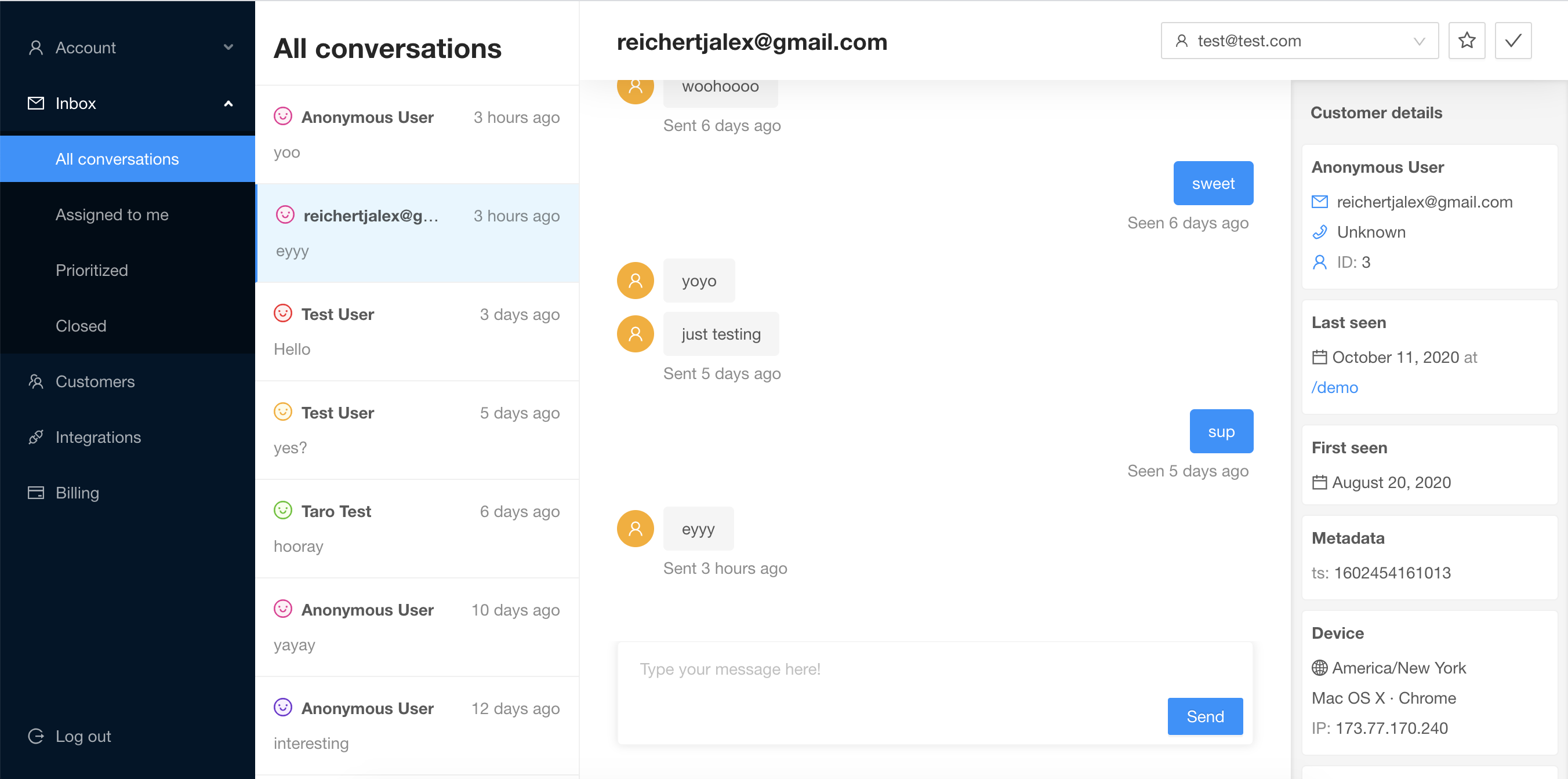The width and height of the screenshot is (1568, 779).
Task: Open the /demo page link
Action: pos(1334,388)
